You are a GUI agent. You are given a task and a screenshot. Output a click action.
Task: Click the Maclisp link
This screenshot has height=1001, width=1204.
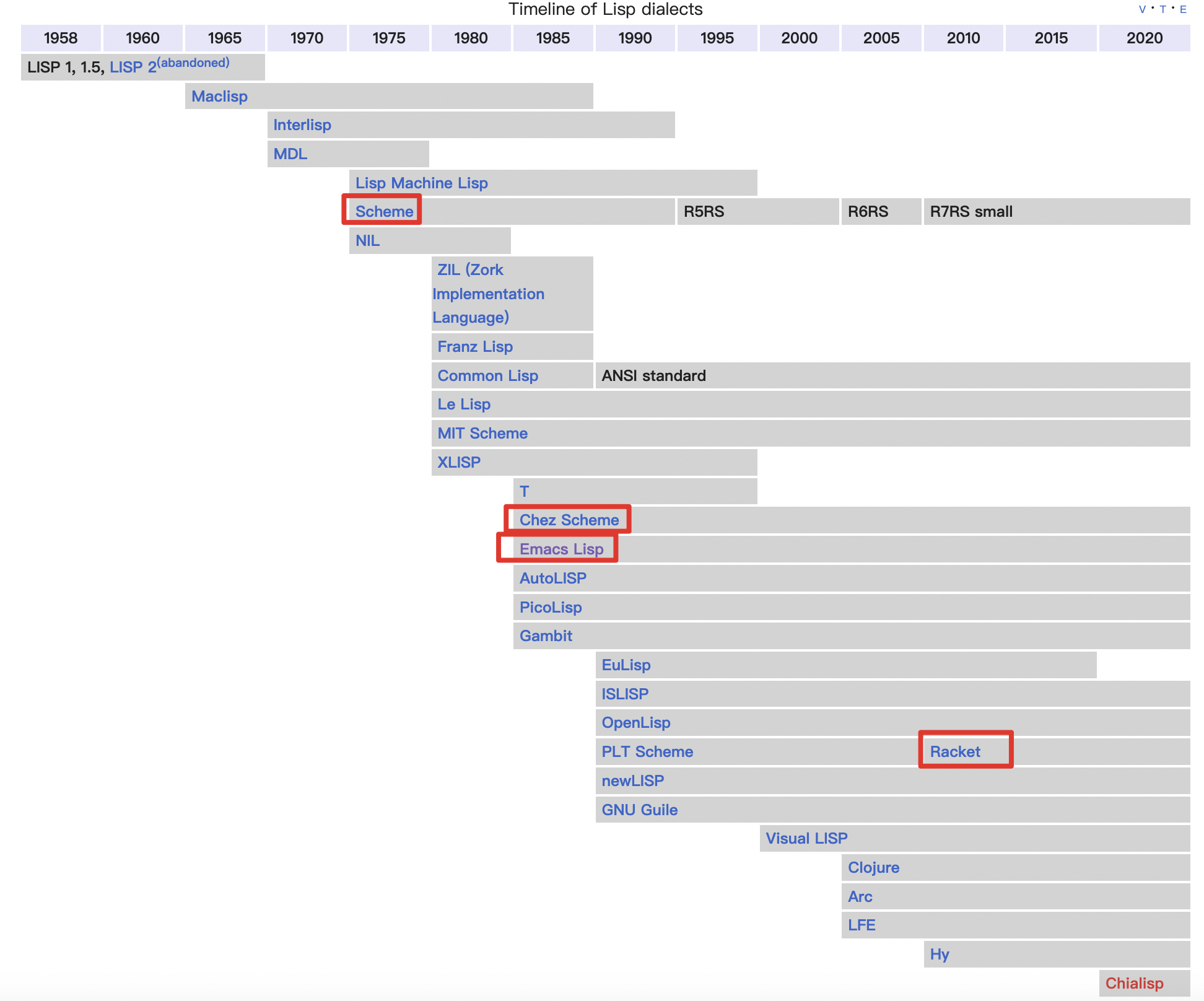(219, 96)
